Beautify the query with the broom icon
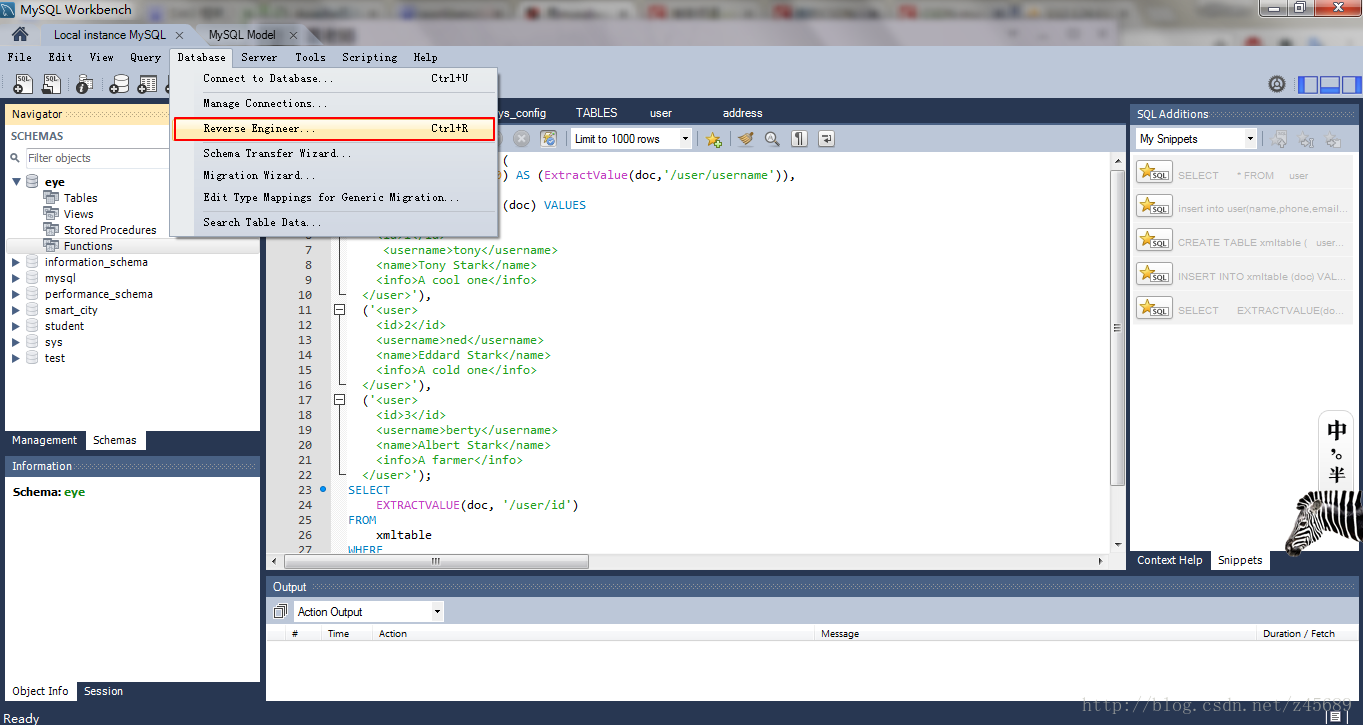1363x725 pixels. click(x=745, y=139)
